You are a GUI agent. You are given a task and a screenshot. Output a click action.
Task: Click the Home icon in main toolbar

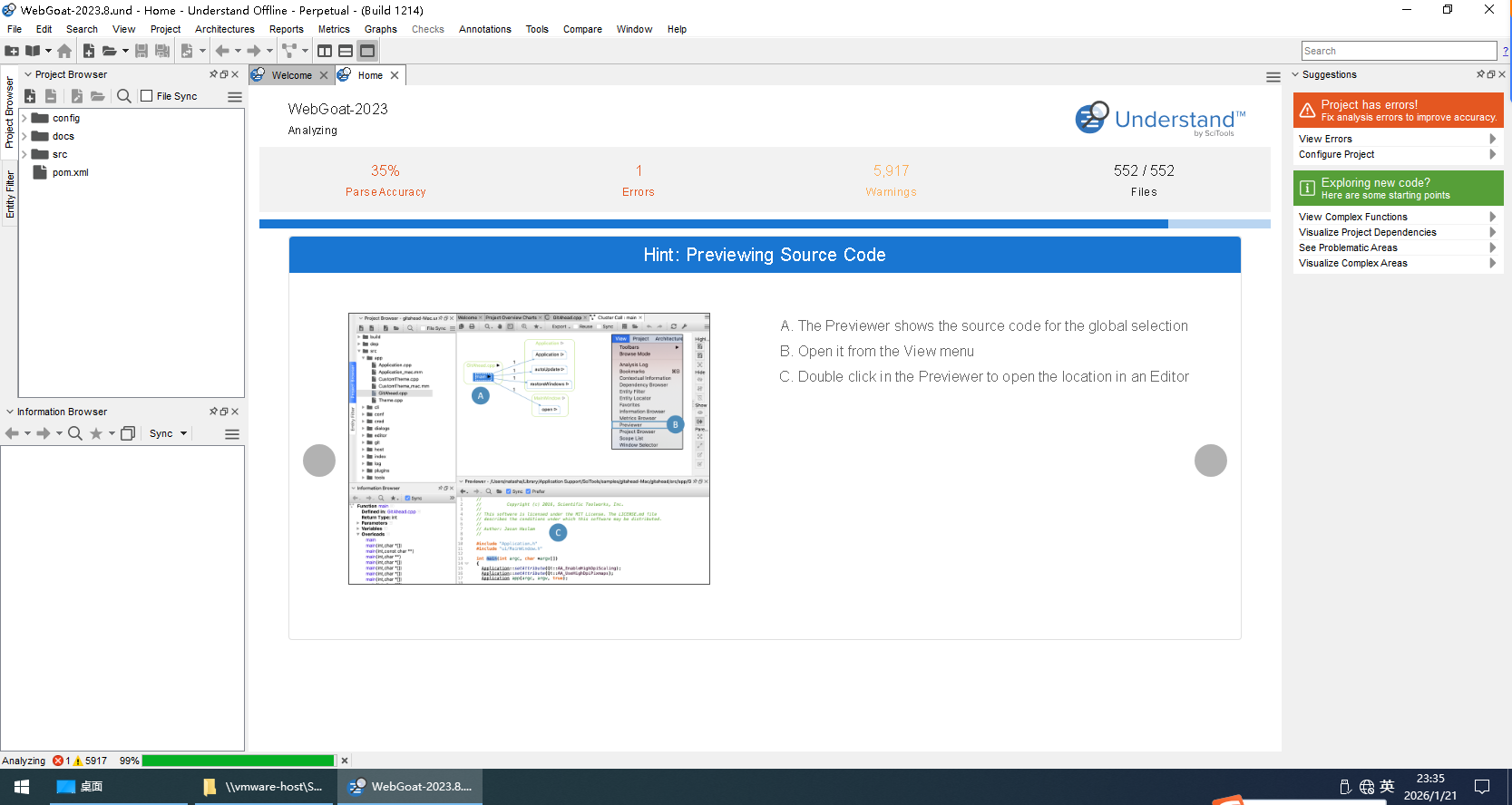pyautogui.click(x=64, y=51)
